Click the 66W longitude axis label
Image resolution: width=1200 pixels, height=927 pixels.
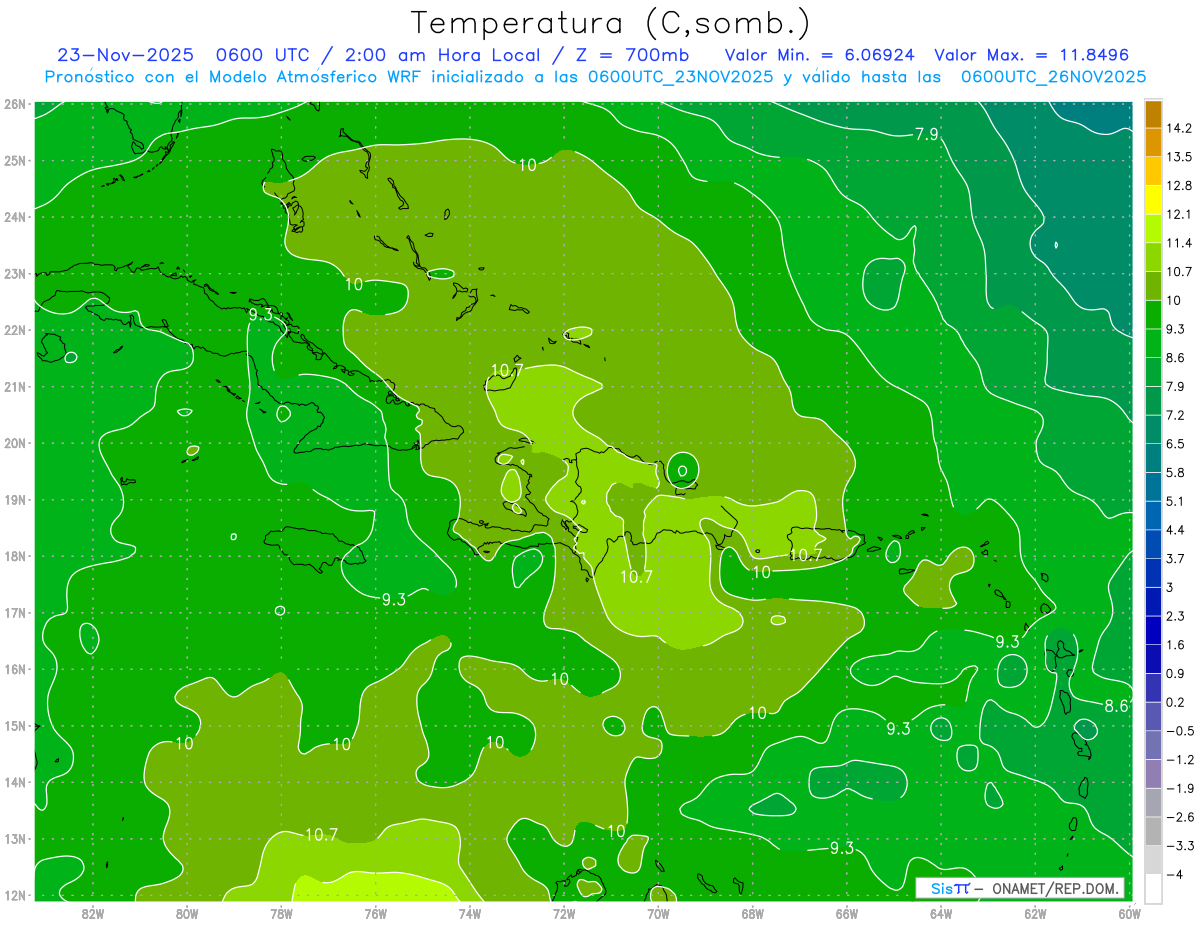click(846, 913)
